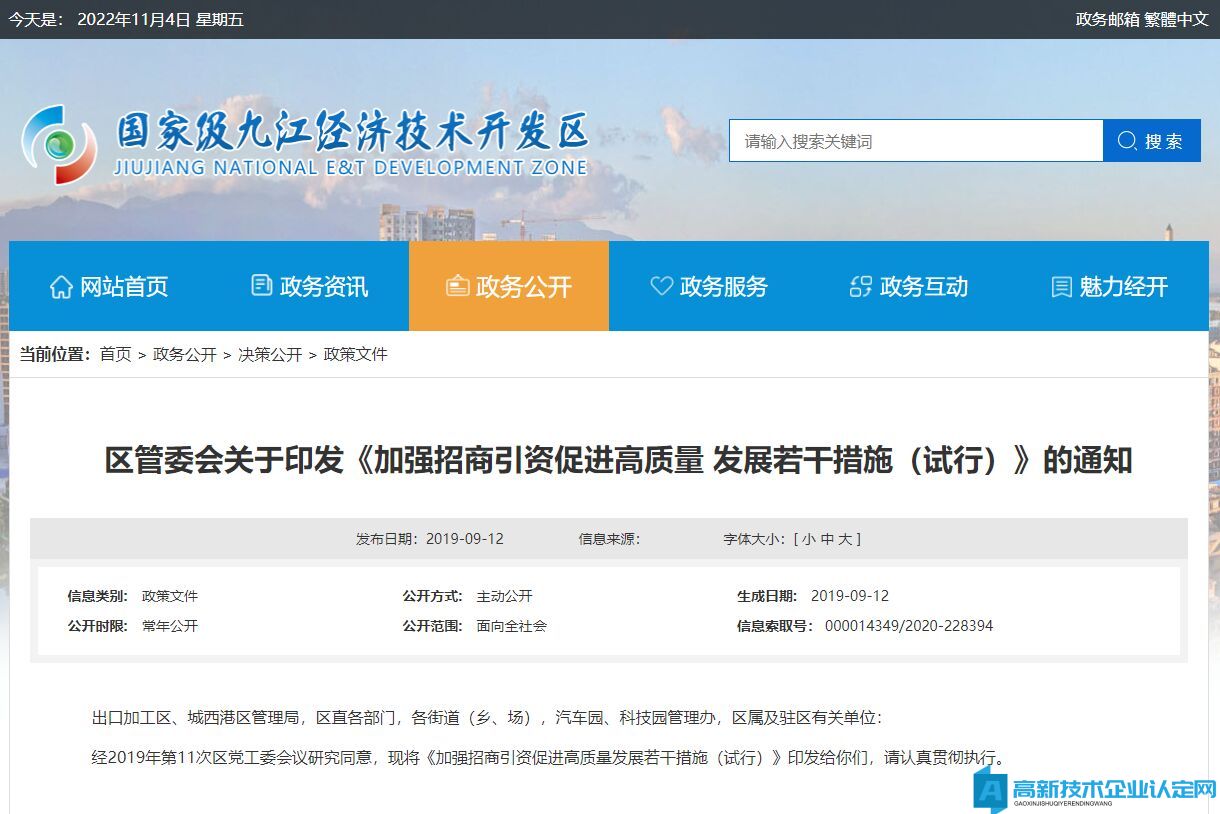Focus the search keyword input field
Image resolution: width=1220 pixels, height=814 pixels.
point(915,141)
